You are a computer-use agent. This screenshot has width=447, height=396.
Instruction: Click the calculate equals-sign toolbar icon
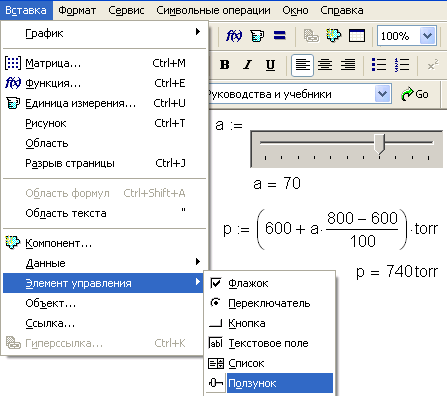click(x=280, y=35)
